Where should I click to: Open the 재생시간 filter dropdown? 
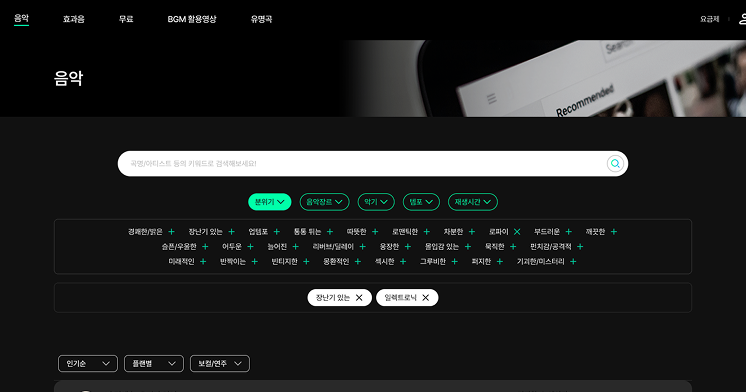(473, 202)
